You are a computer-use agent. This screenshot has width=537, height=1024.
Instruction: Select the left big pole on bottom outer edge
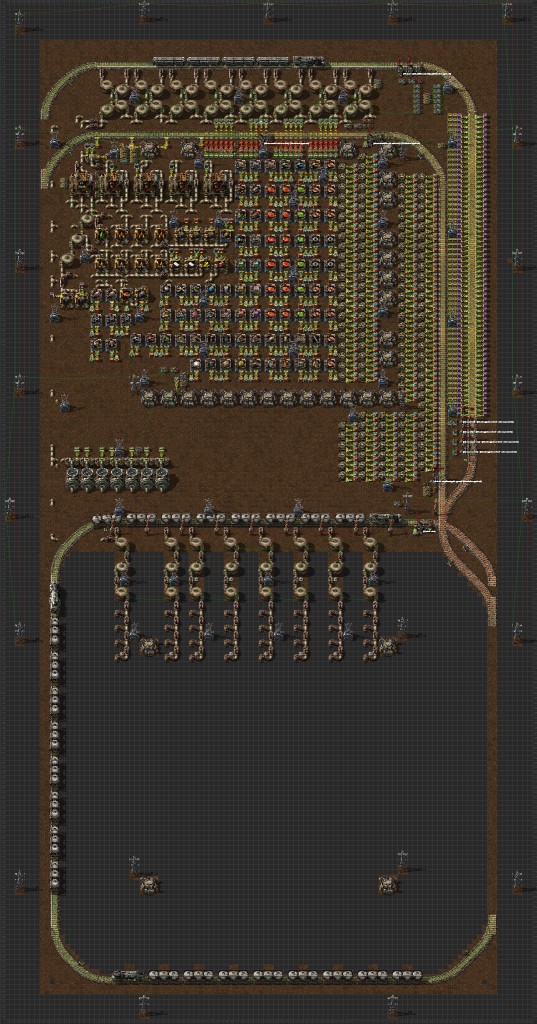[x=144, y=1006]
